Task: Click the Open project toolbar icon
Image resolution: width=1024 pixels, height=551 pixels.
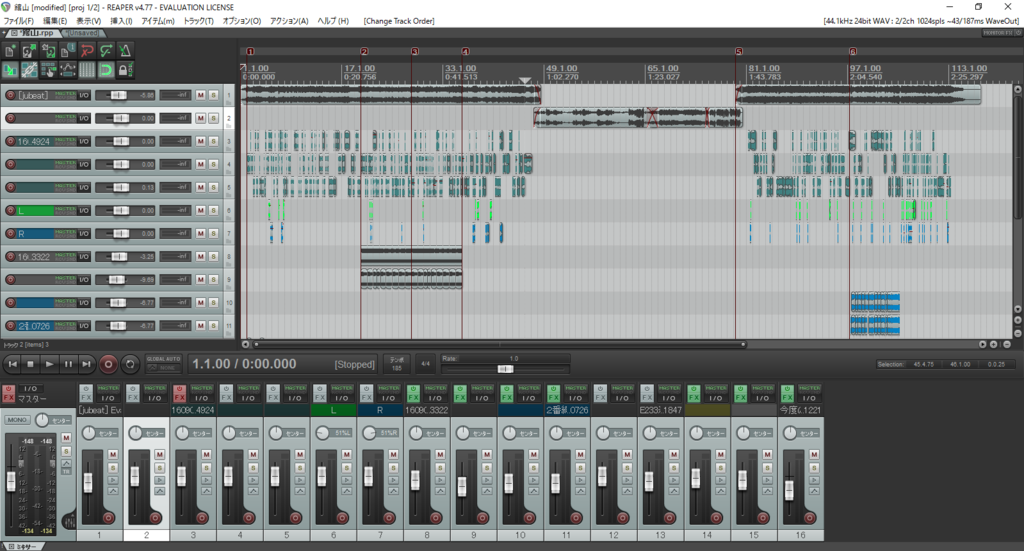Action: [x=29, y=51]
